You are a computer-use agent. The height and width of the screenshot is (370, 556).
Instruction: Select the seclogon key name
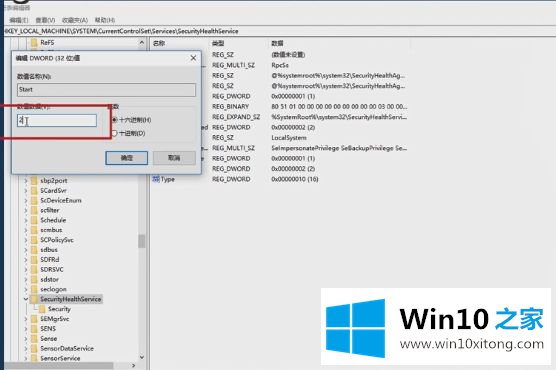pos(53,289)
